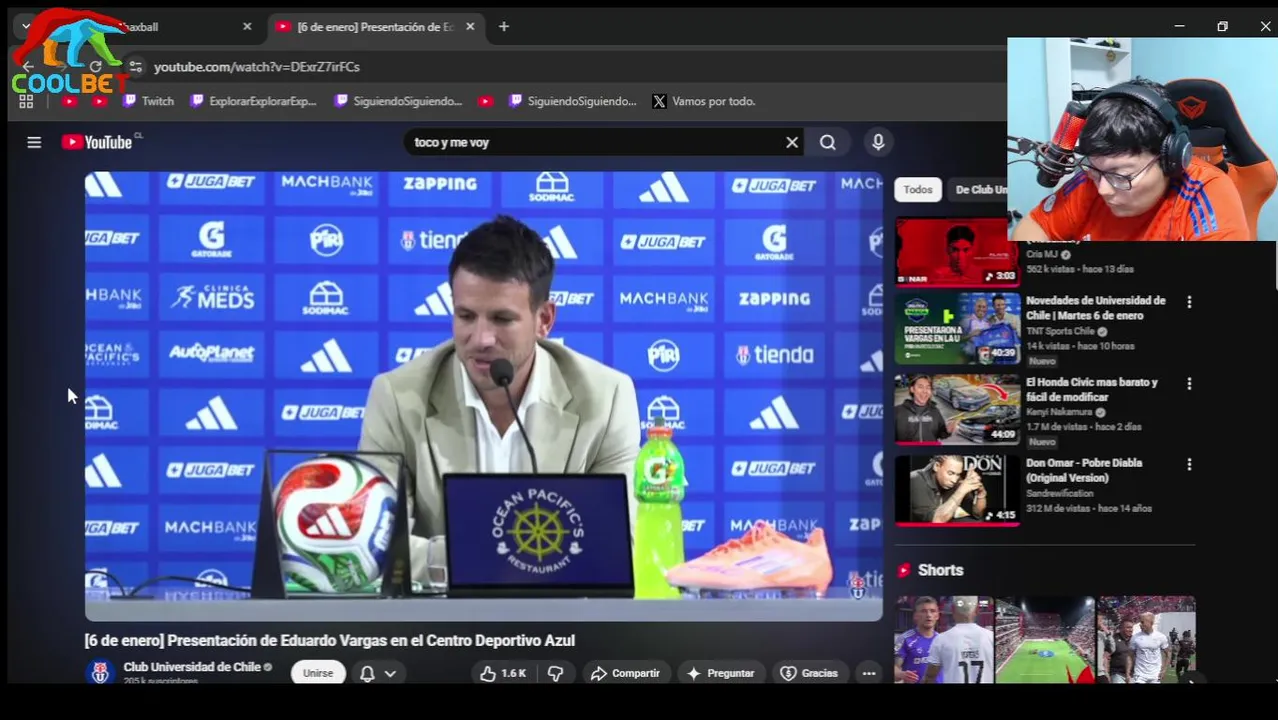Image resolution: width=1278 pixels, height=720 pixels.
Task: Send thanks with Gracias button
Action: click(x=809, y=673)
